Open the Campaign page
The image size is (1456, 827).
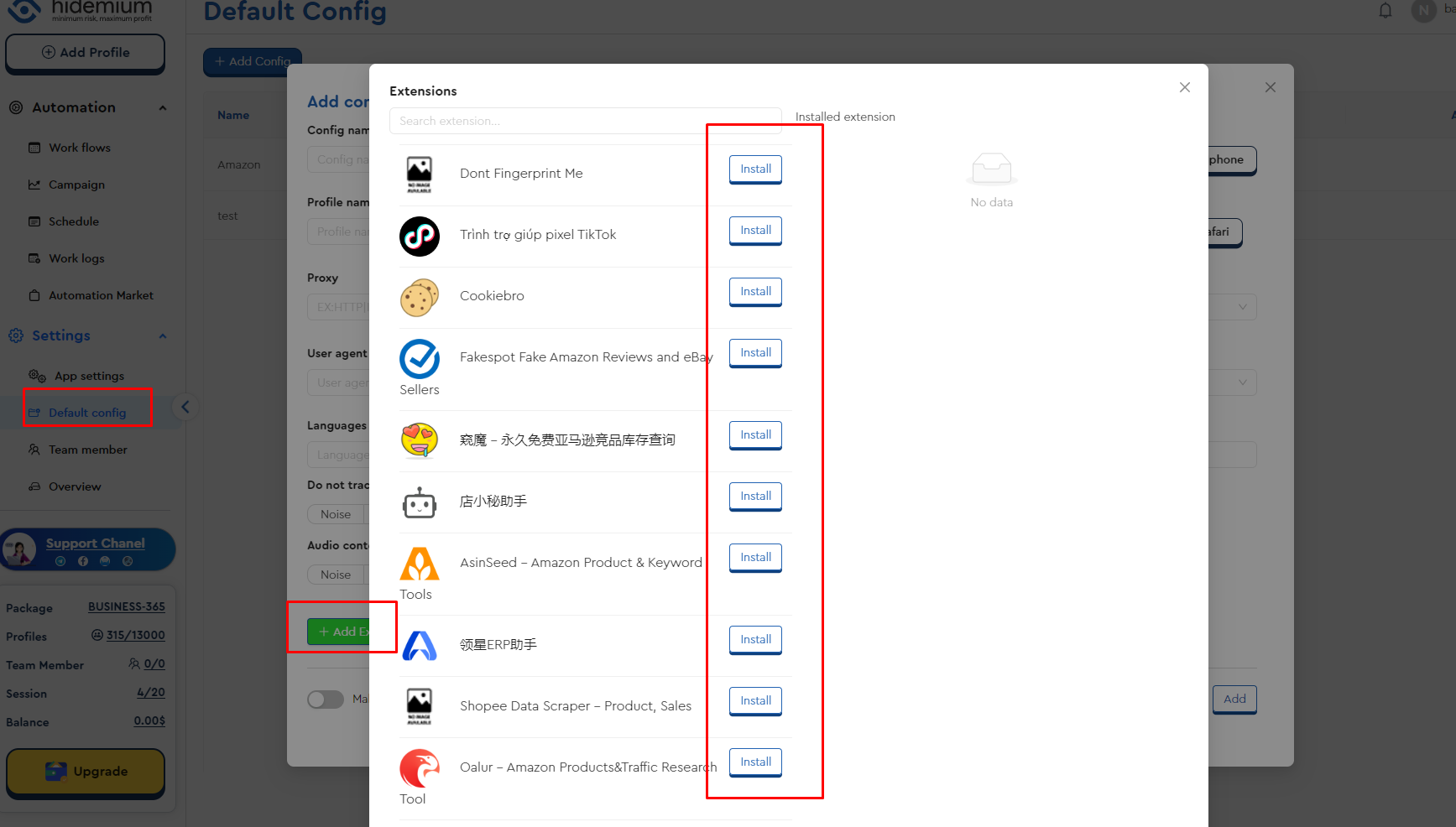(76, 185)
